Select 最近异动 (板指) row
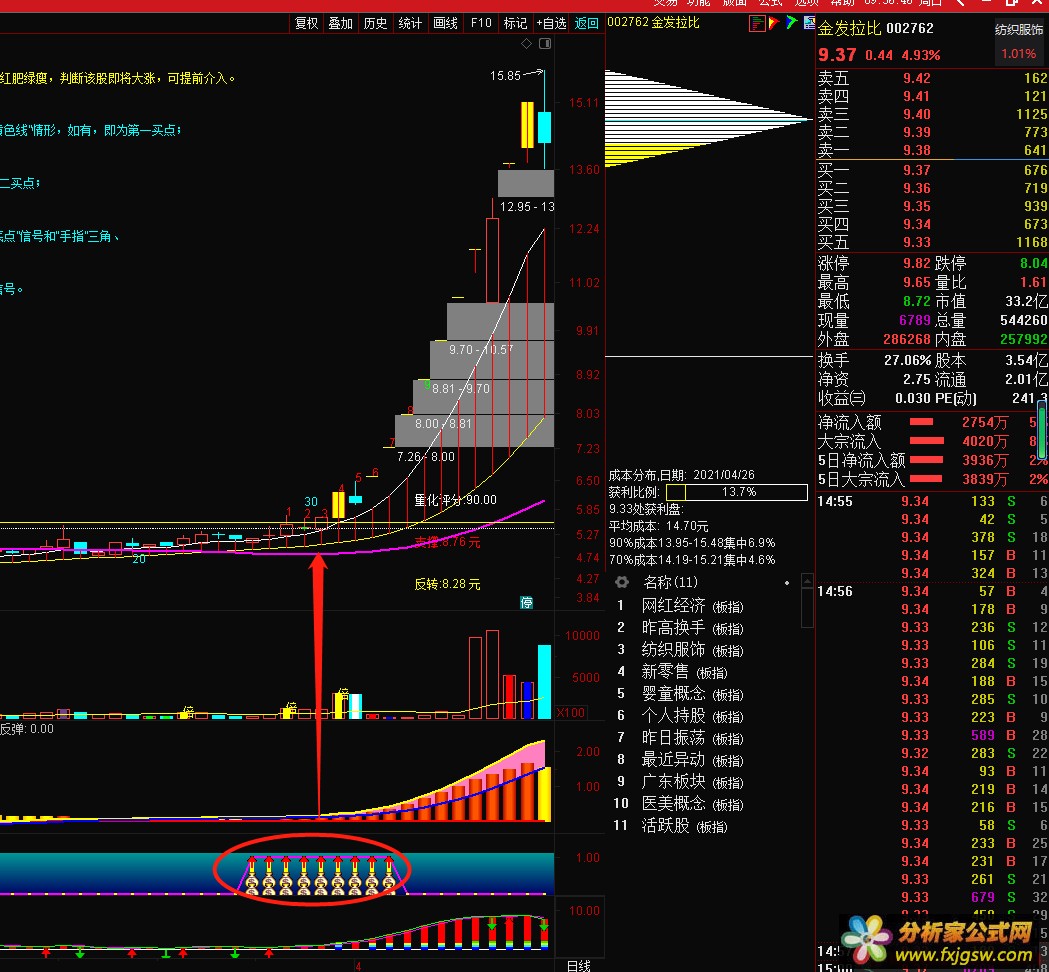Screen dimensions: 1049x972 click(692, 761)
